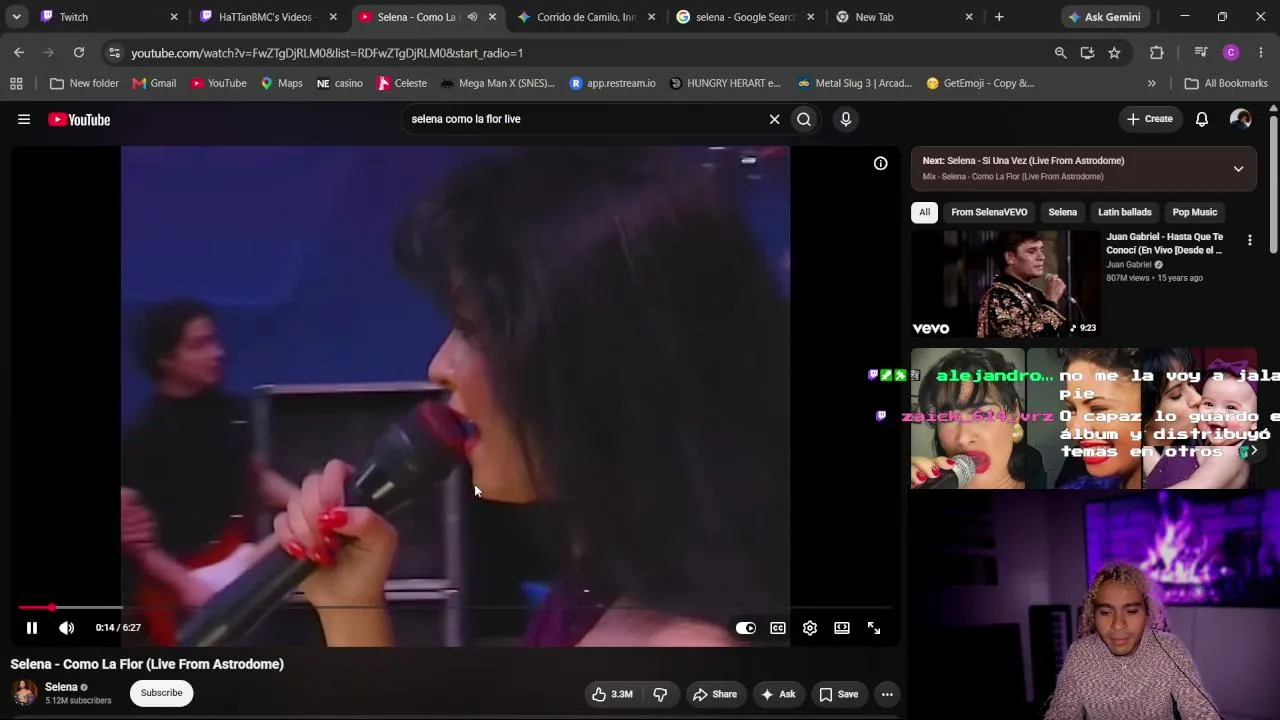Pause the playing video
This screenshot has width=1280, height=720.
pyautogui.click(x=32, y=628)
